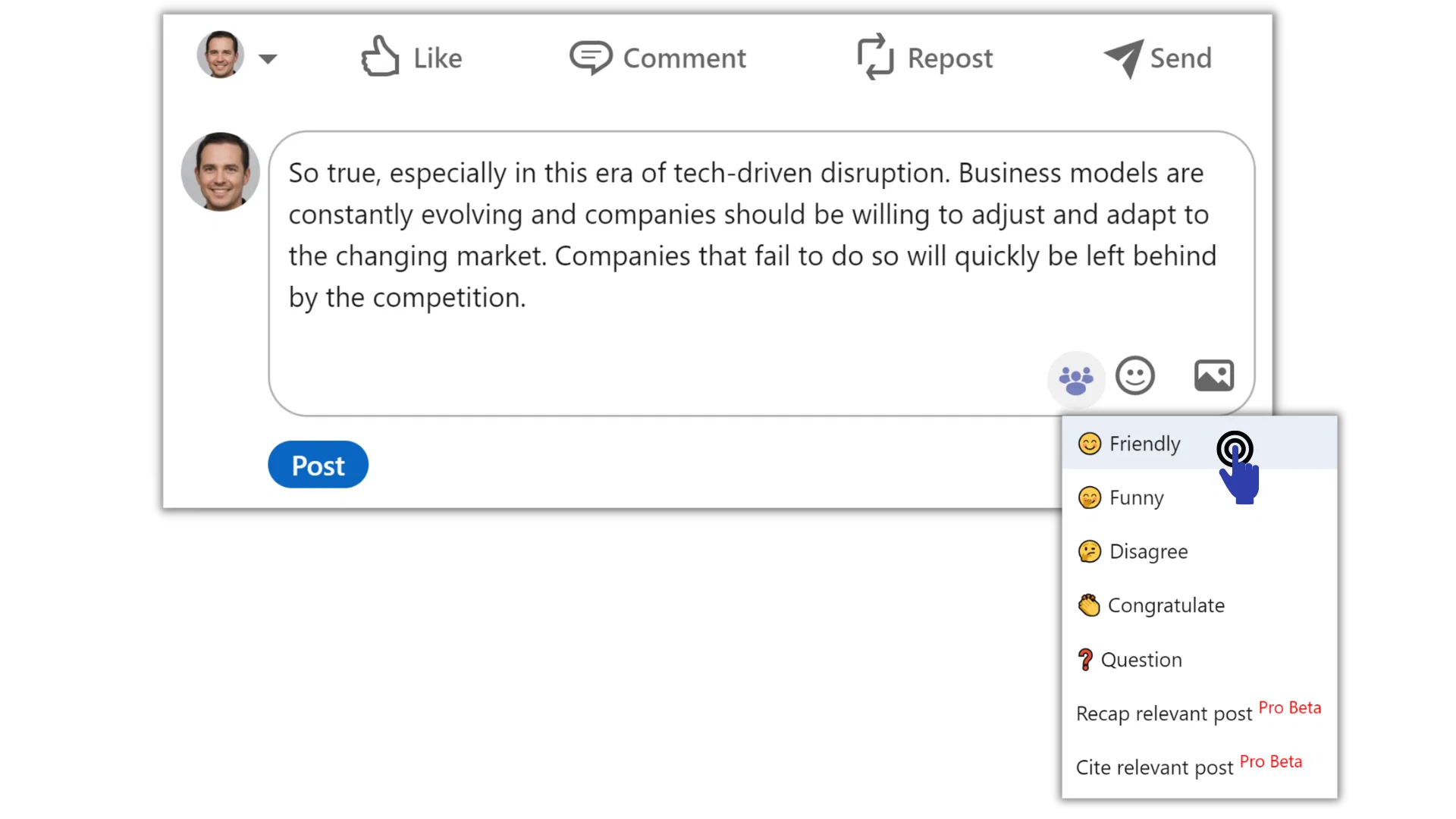
Task: Click the red question mark icon
Action: click(x=1085, y=660)
